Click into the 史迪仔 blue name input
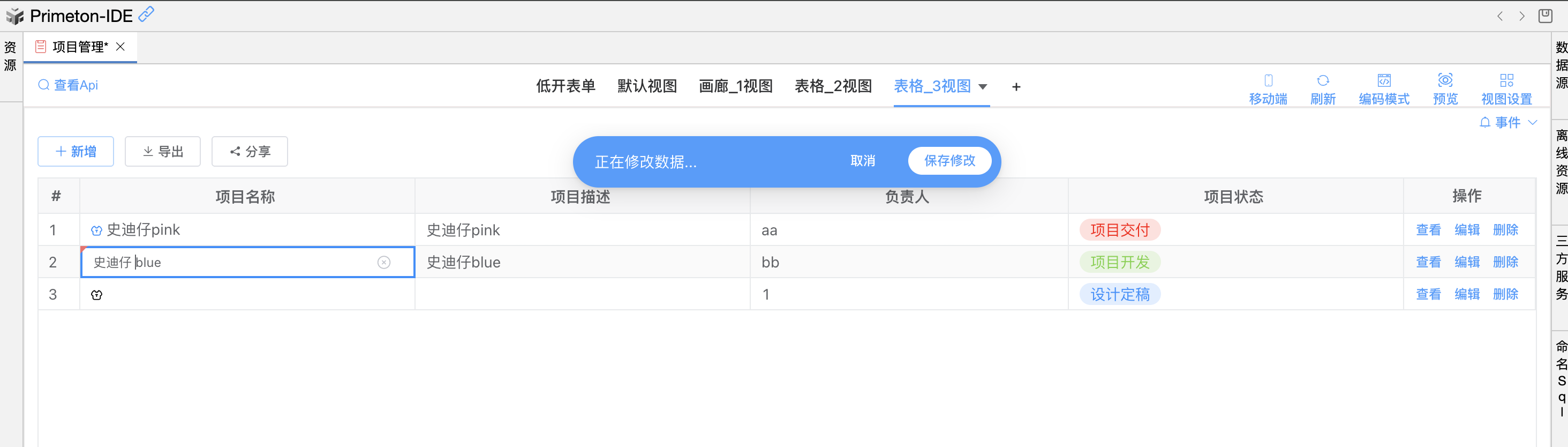 pyautogui.click(x=231, y=263)
